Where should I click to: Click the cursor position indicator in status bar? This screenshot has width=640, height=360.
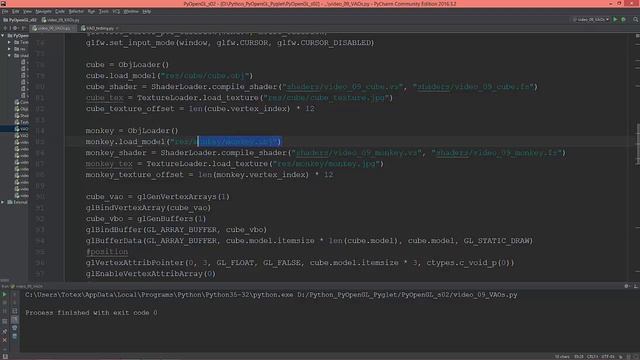579,357
